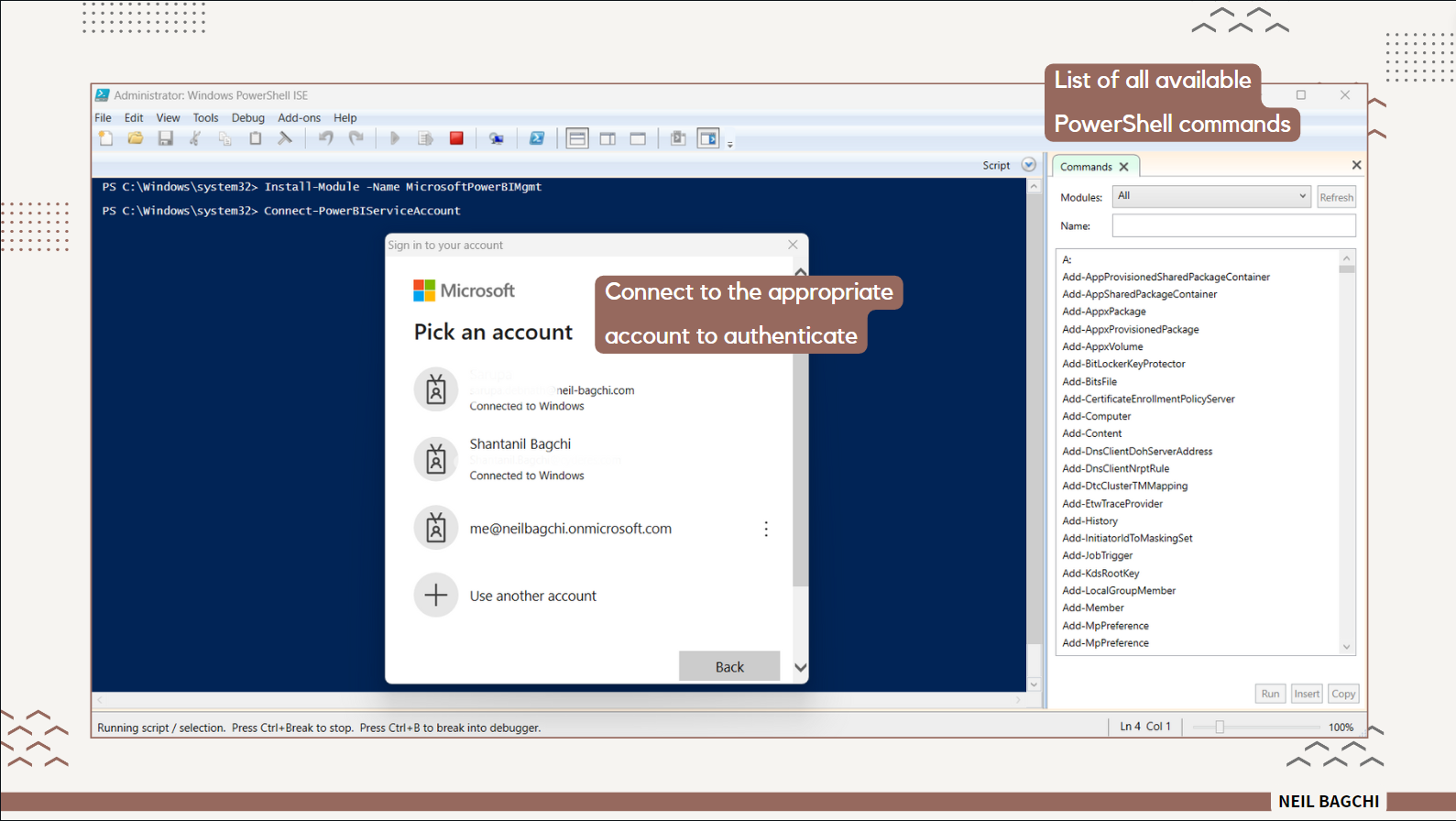Focus the Name search field
This screenshot has width=1456, height=821.
pyautogui.click(x=1233, y=225)
